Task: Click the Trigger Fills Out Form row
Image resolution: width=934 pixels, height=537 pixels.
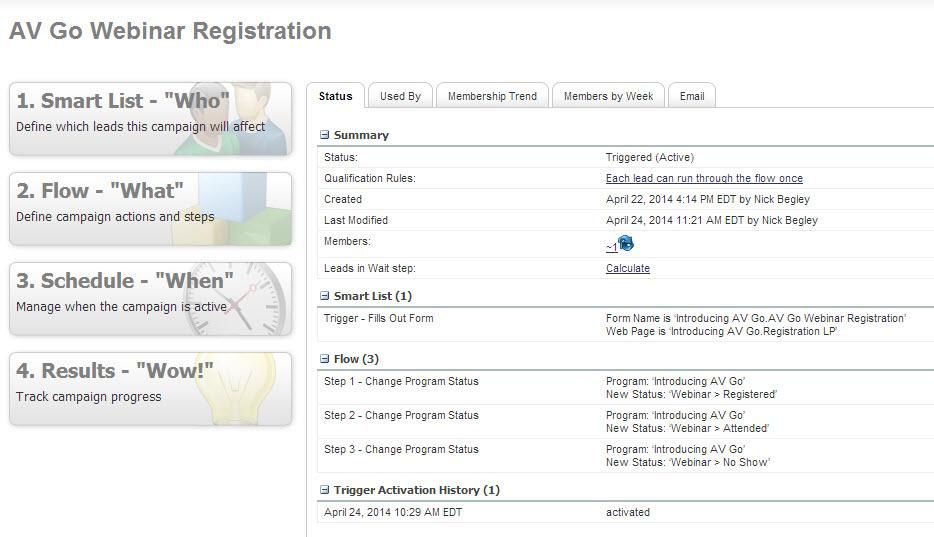Action: (x=379, y=319)
